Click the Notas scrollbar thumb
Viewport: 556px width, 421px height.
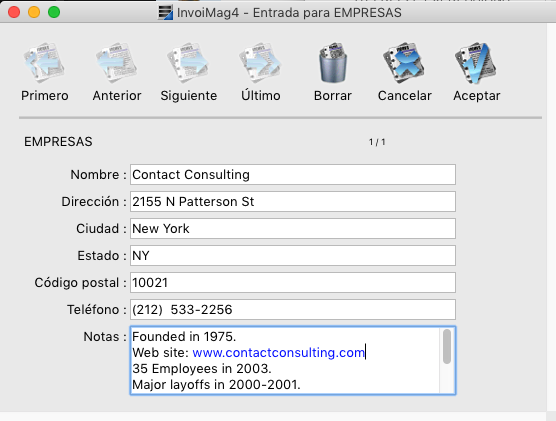pos(447,346)
